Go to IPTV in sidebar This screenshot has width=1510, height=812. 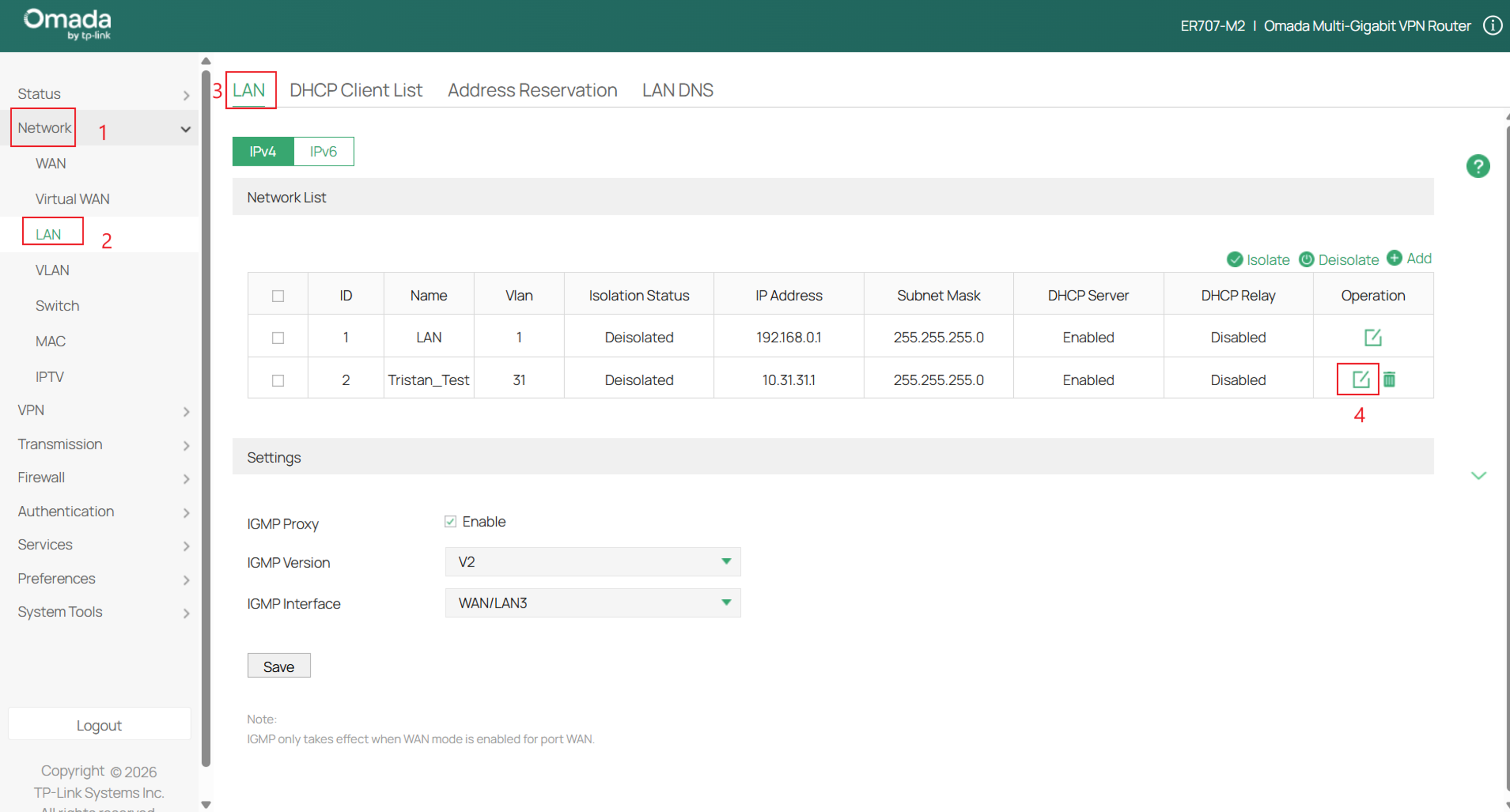(49, 377)
